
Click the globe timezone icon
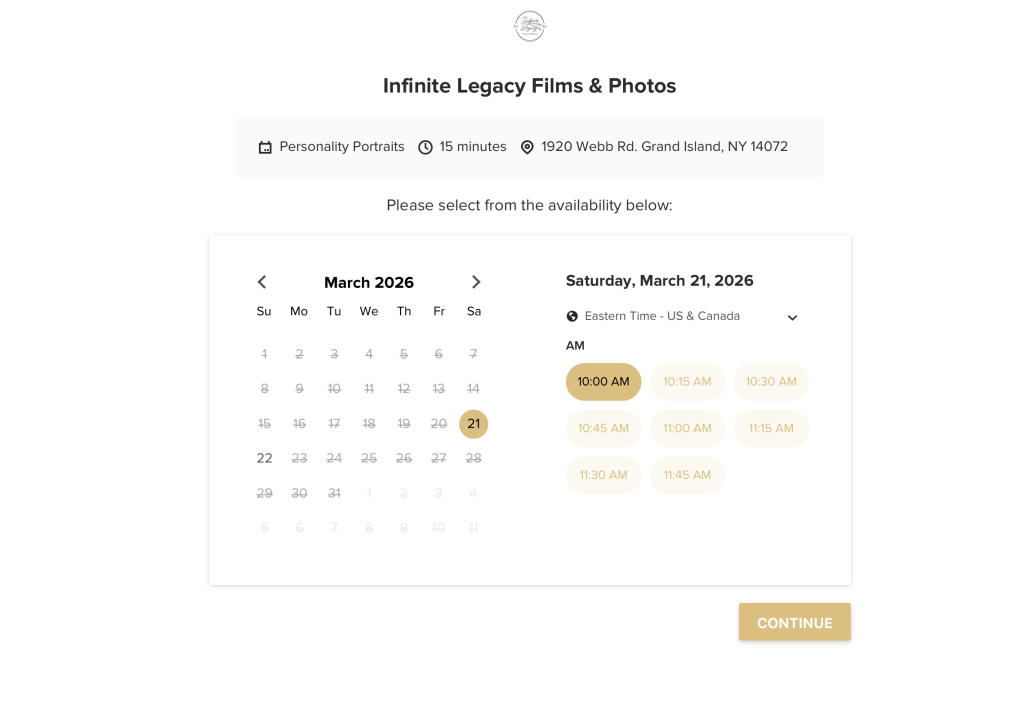tap(572, 316)
